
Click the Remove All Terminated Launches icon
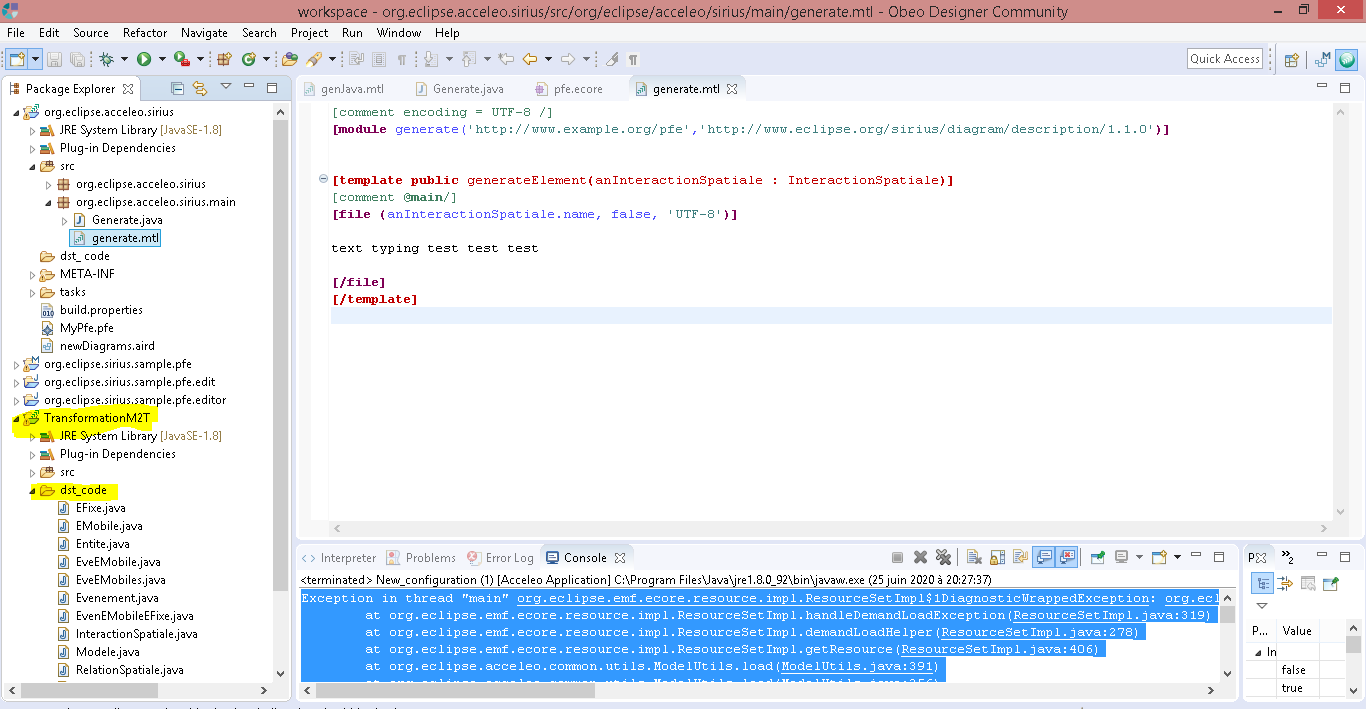(x=942, y=557)
